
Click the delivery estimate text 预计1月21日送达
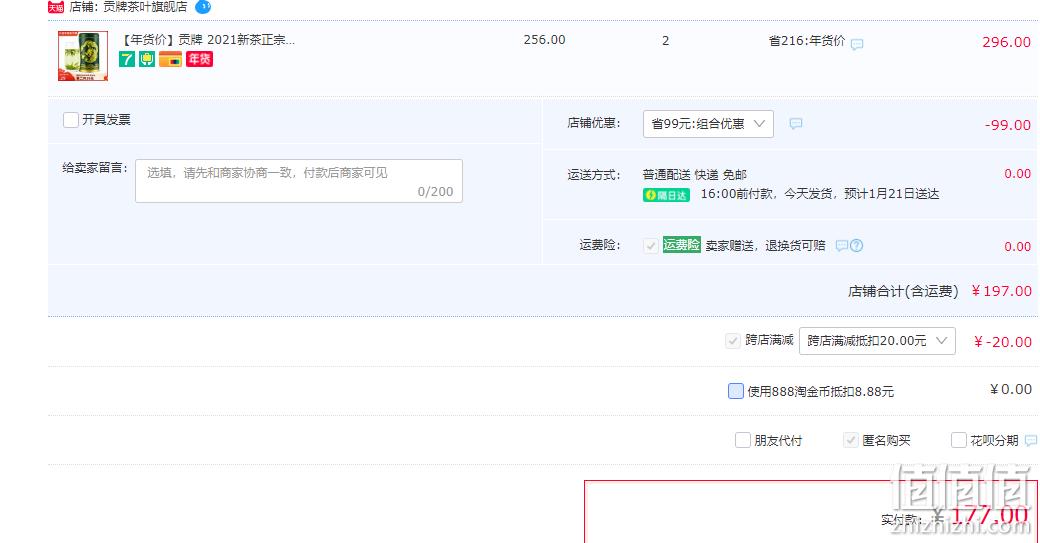click(891, 194)
